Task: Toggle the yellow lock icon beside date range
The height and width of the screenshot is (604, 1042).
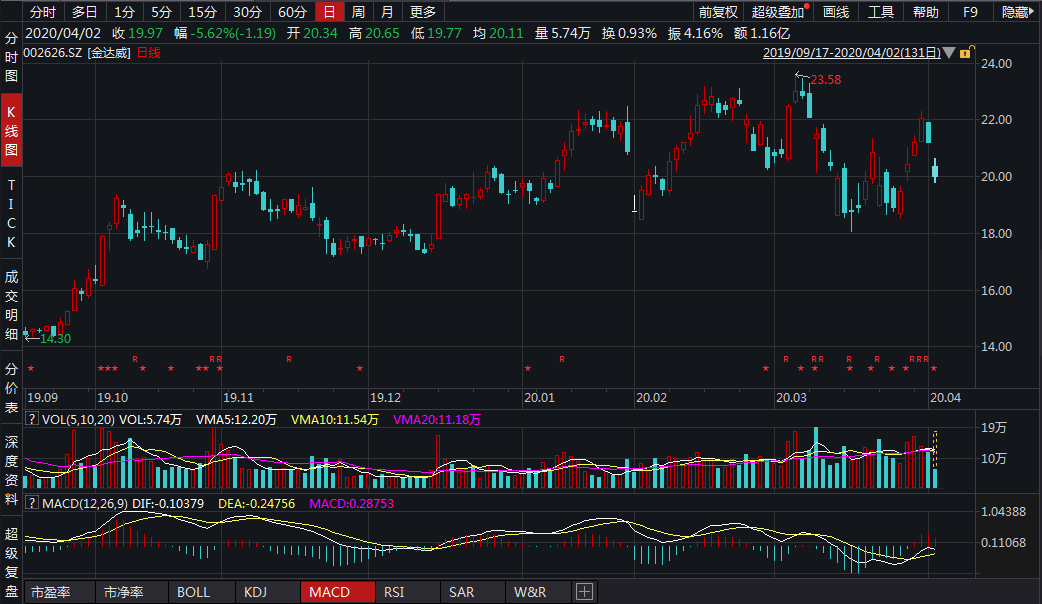Action: pos(966,52)
